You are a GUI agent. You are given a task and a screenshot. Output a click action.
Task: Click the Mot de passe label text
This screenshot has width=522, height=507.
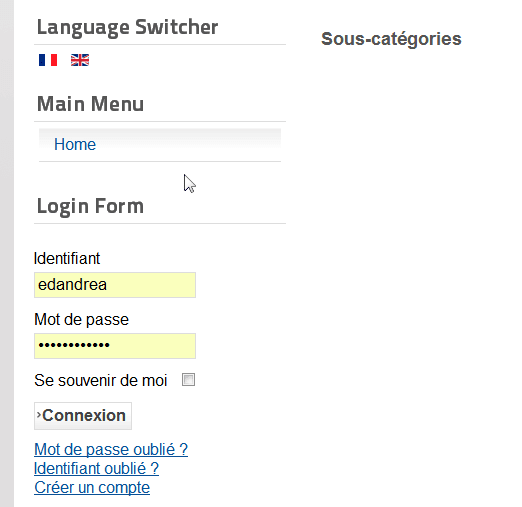coord(81,319)
